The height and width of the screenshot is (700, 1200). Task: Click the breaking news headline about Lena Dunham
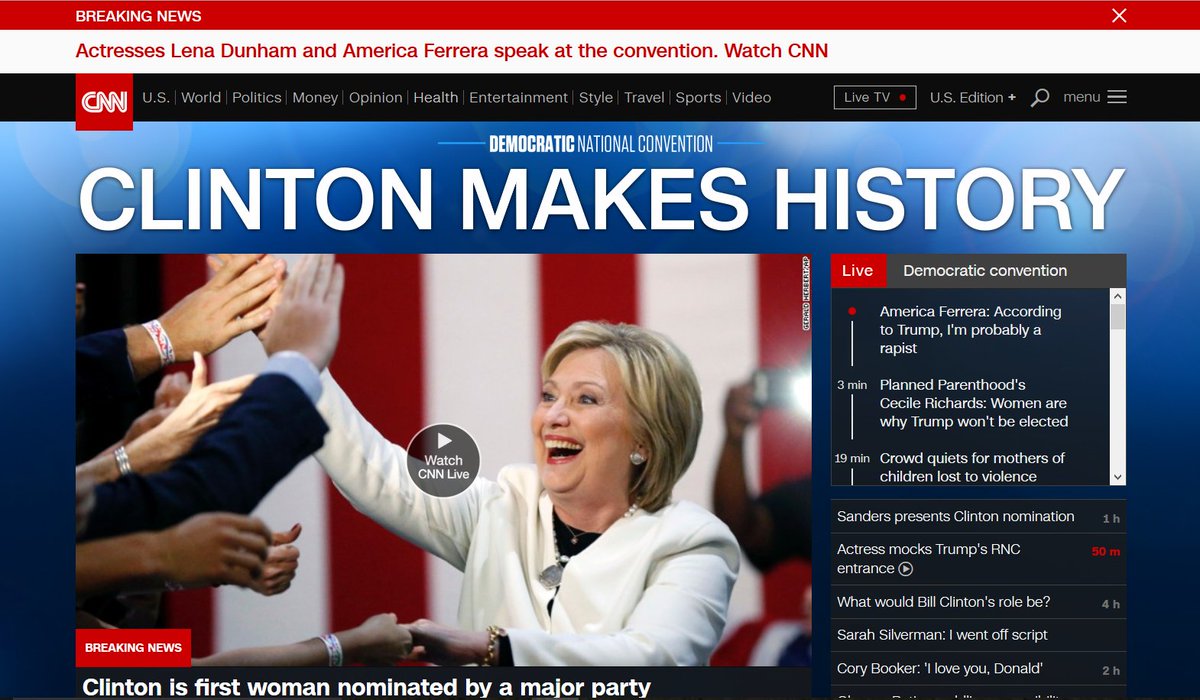[452, 50]
